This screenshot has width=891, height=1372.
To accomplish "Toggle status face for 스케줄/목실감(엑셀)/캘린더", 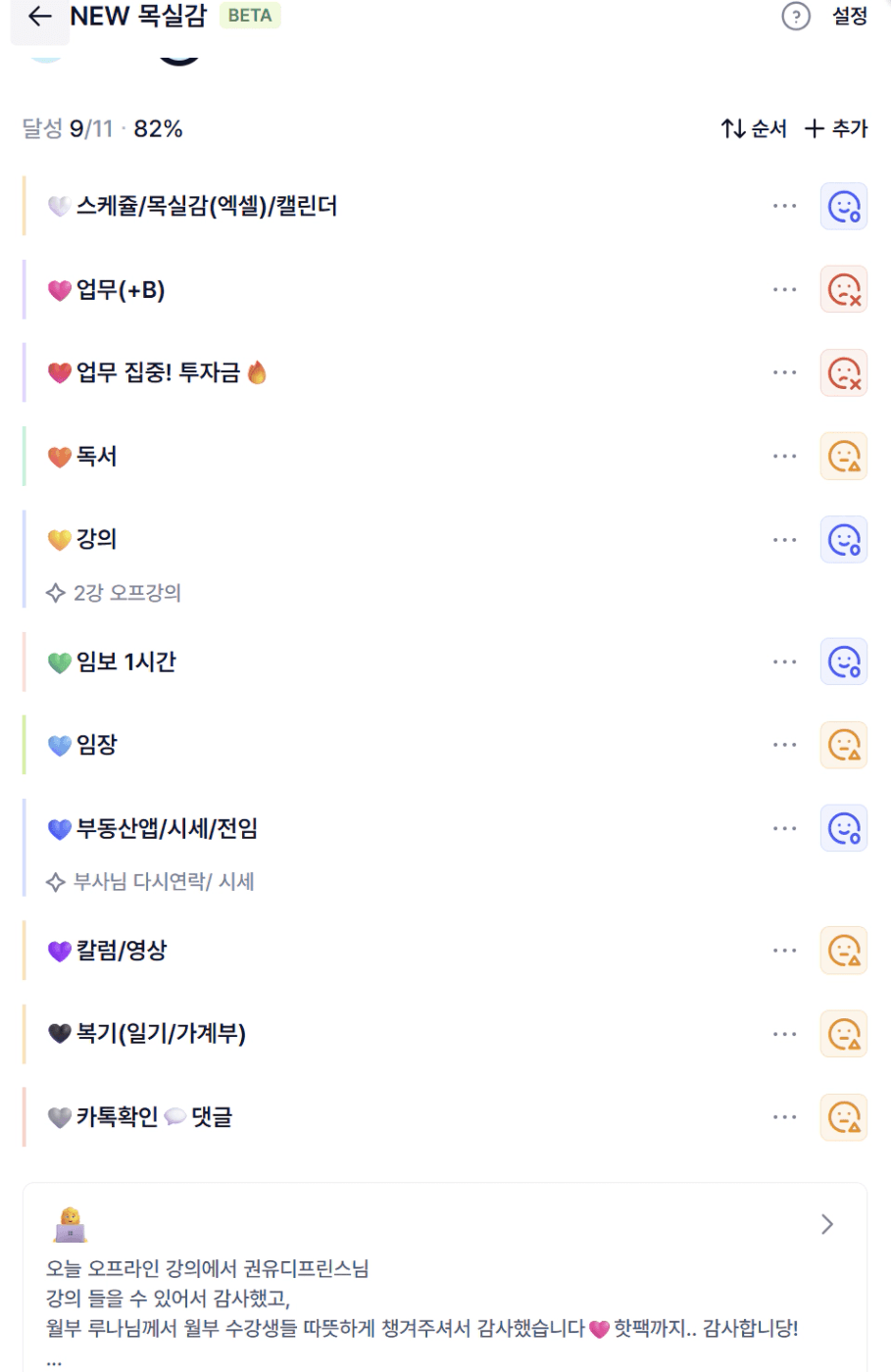I will (x=843, y=207).
